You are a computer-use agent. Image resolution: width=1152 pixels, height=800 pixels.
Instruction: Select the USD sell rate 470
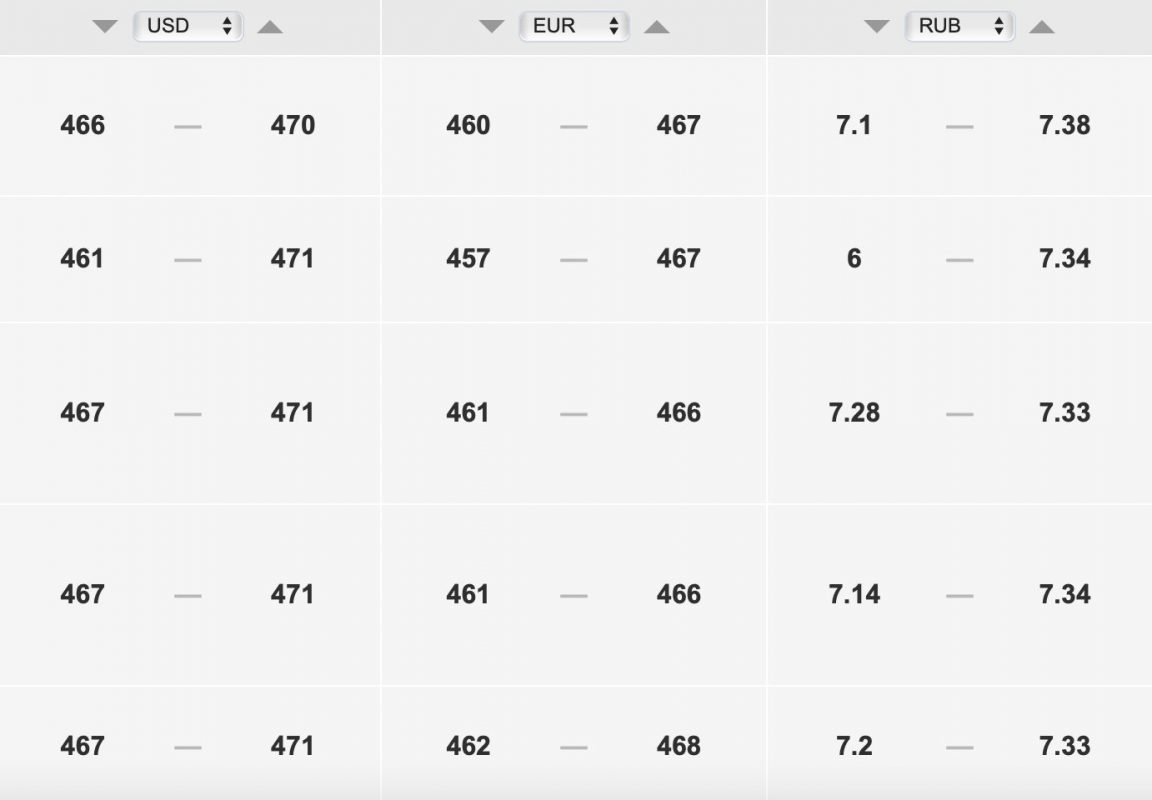292,126
